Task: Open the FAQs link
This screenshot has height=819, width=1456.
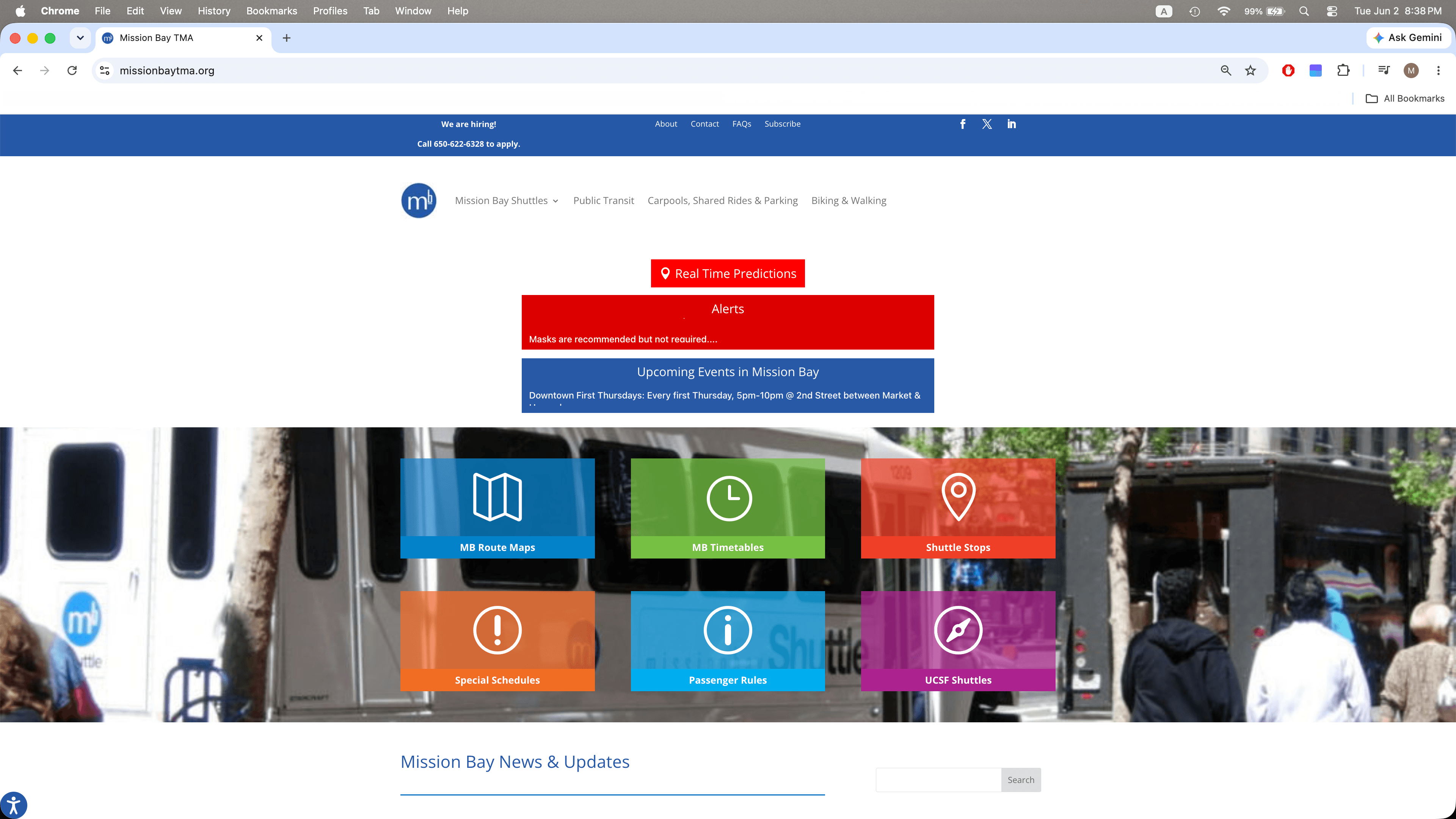Action: click(x=742, y=124)
